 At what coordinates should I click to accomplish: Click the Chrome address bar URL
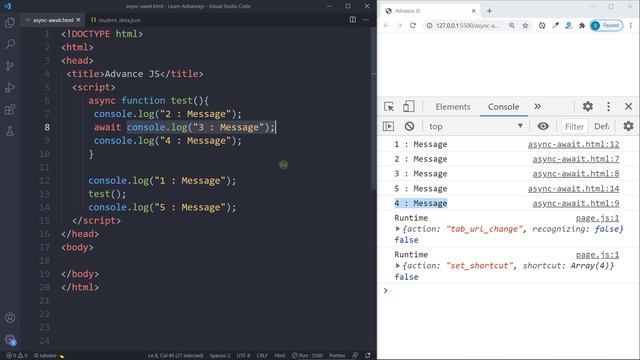(x=467, y=25)
